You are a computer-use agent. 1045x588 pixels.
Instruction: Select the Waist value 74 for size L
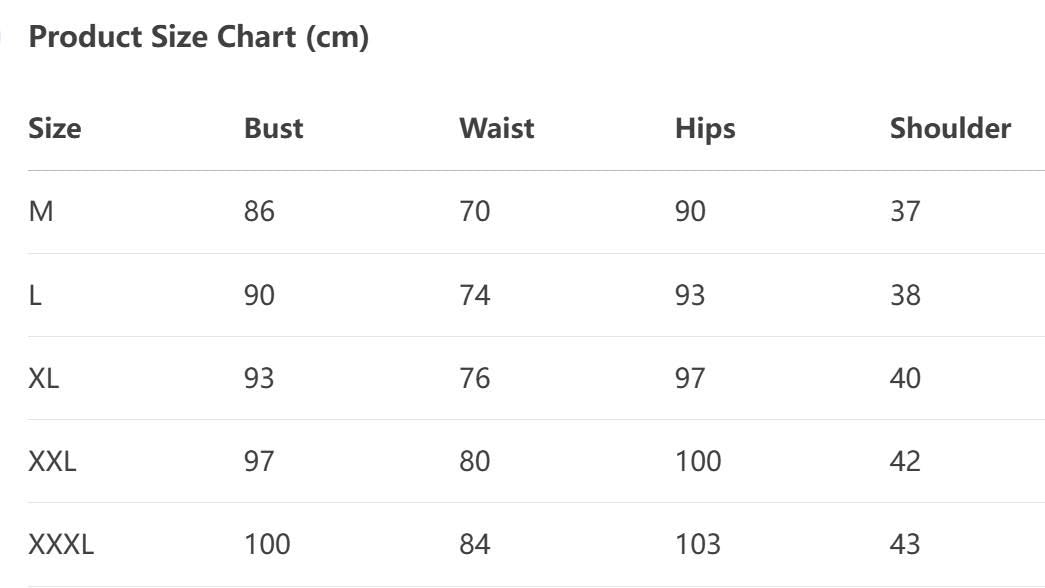475,296
